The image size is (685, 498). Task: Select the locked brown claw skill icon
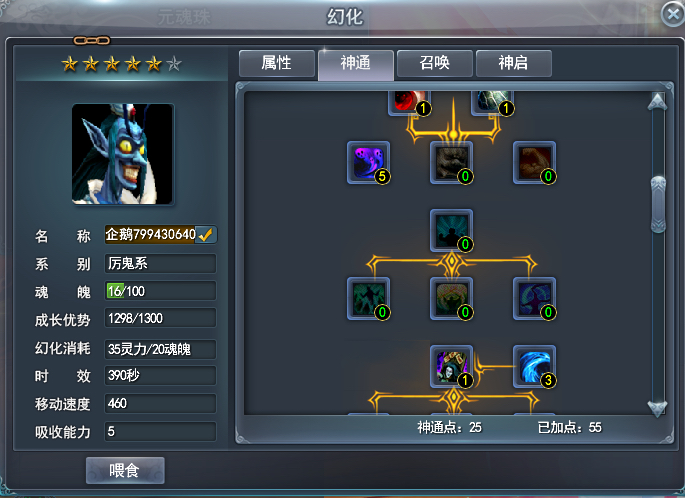click(x=534, y=163)
